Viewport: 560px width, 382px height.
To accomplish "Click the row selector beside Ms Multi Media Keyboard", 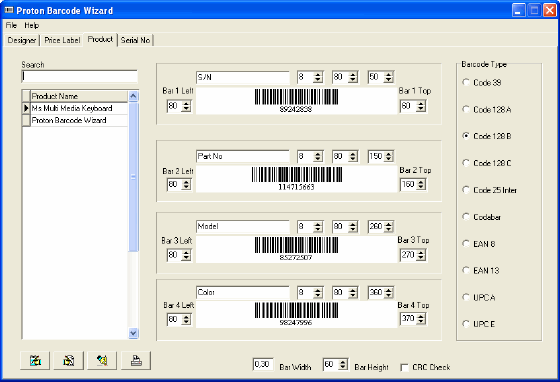I will tap(26, 108).
